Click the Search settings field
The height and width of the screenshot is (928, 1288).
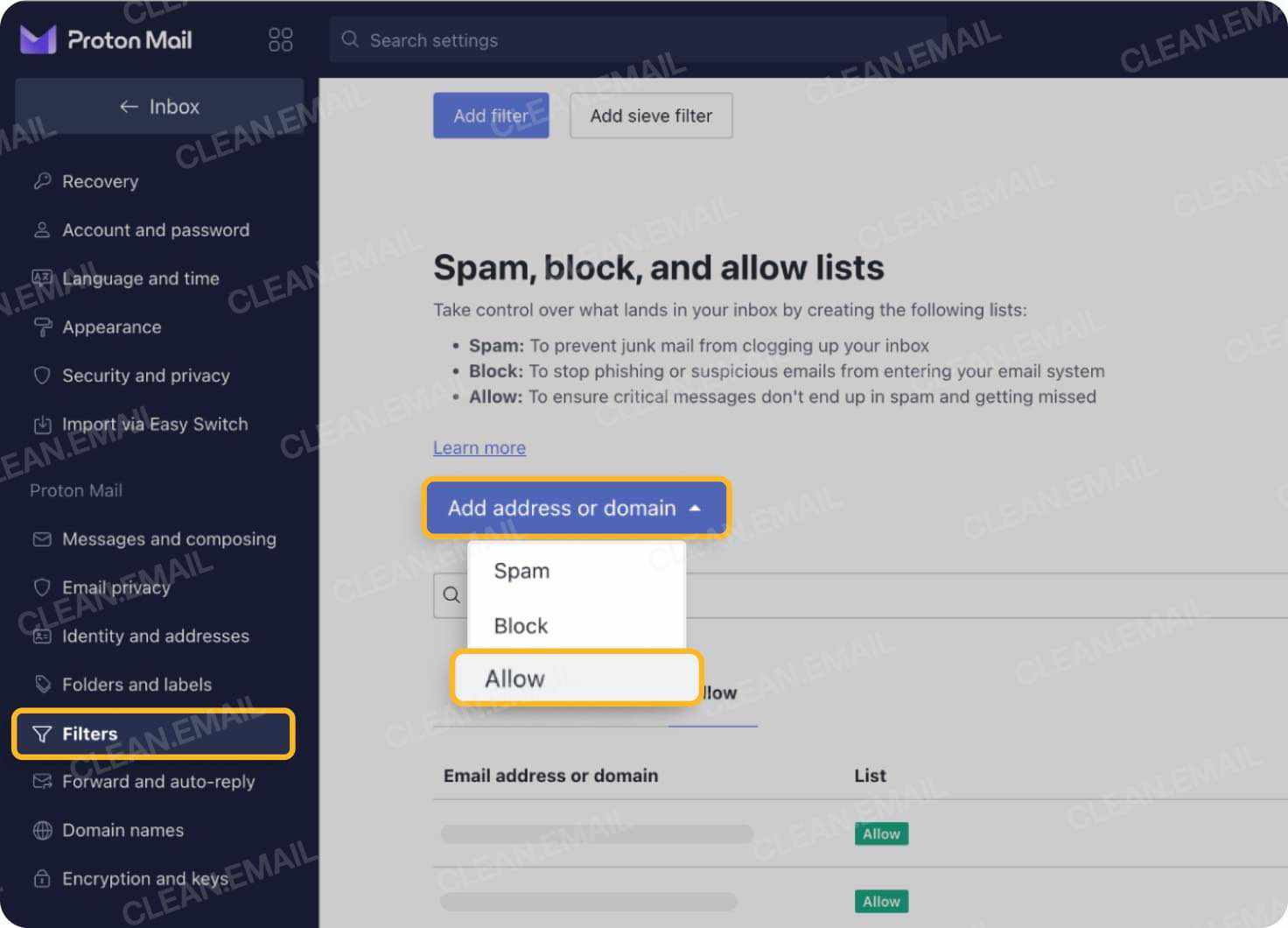click(x=636, y=39)
